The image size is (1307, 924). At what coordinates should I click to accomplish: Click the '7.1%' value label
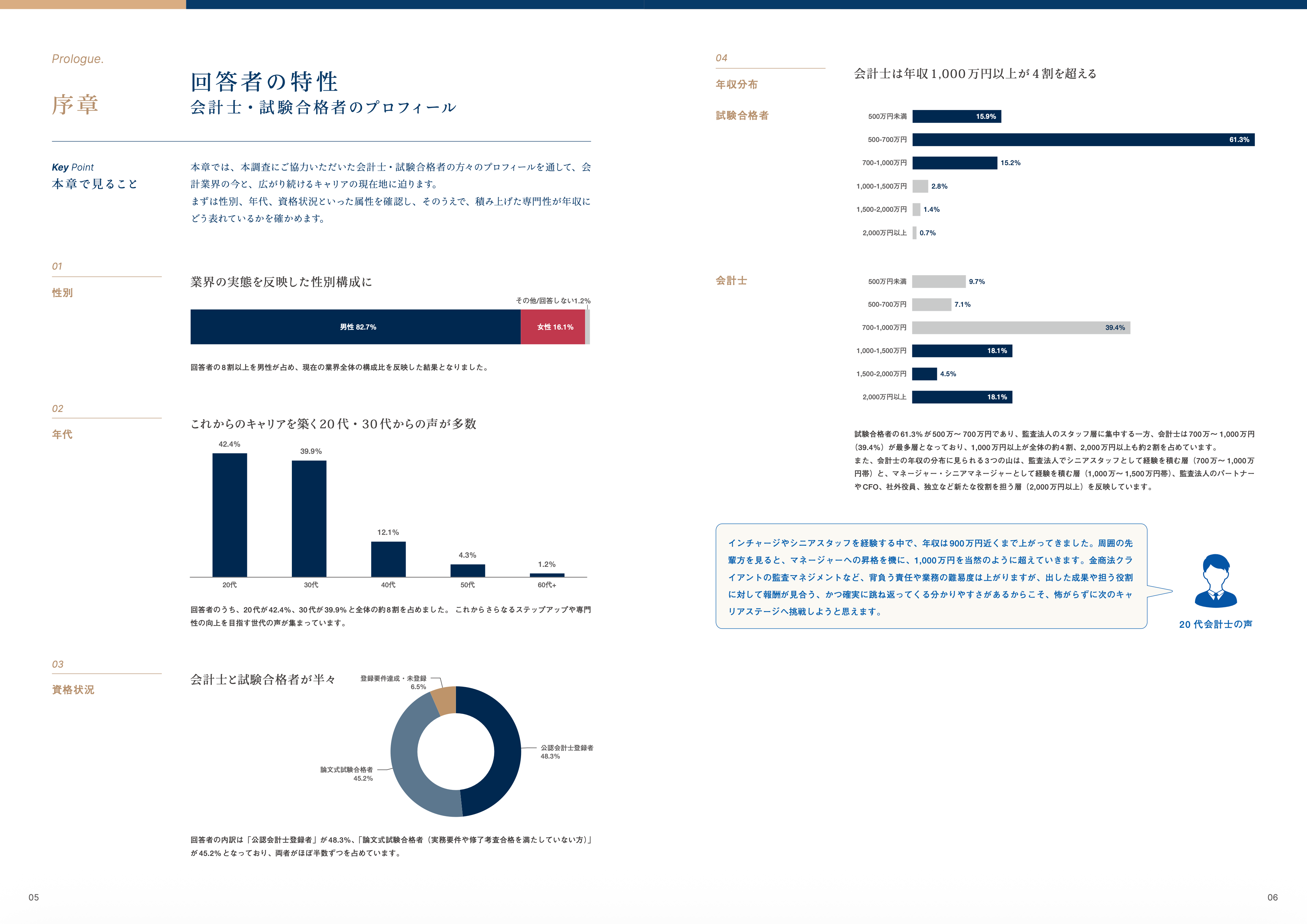click(x=963, y=304)
